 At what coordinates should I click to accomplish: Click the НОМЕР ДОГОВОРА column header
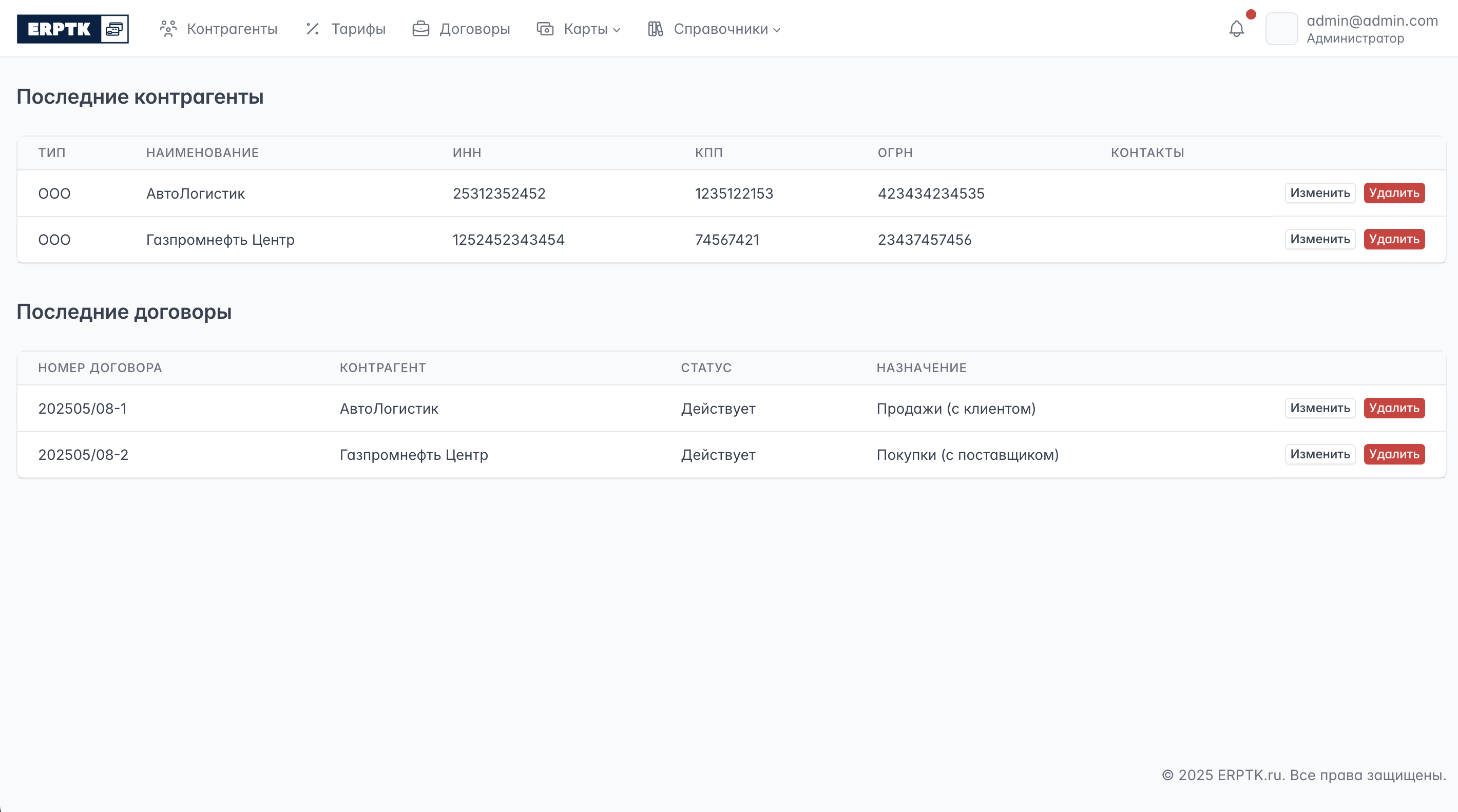[x=100, y=368]
